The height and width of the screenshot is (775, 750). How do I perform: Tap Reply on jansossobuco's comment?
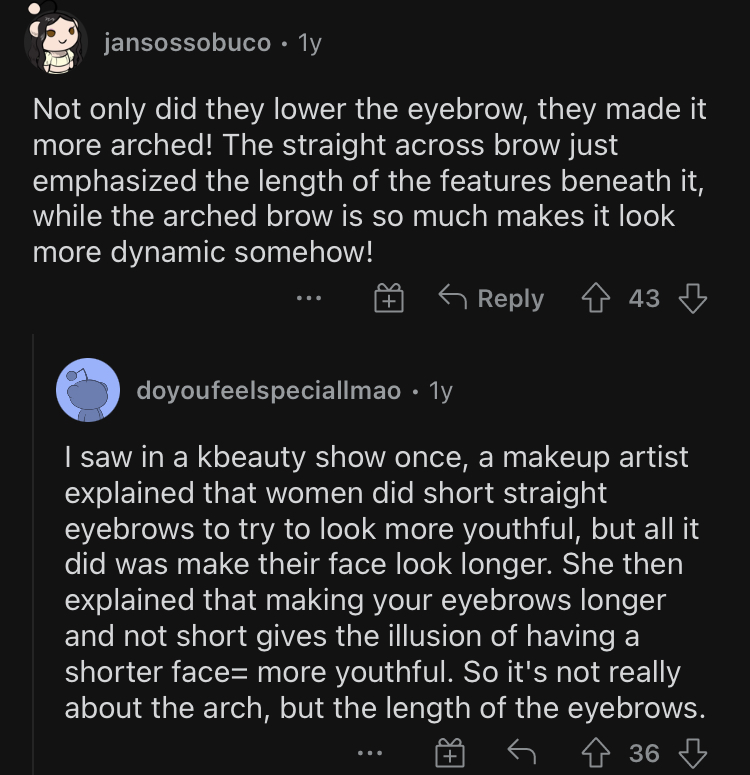tap(491, 298)
